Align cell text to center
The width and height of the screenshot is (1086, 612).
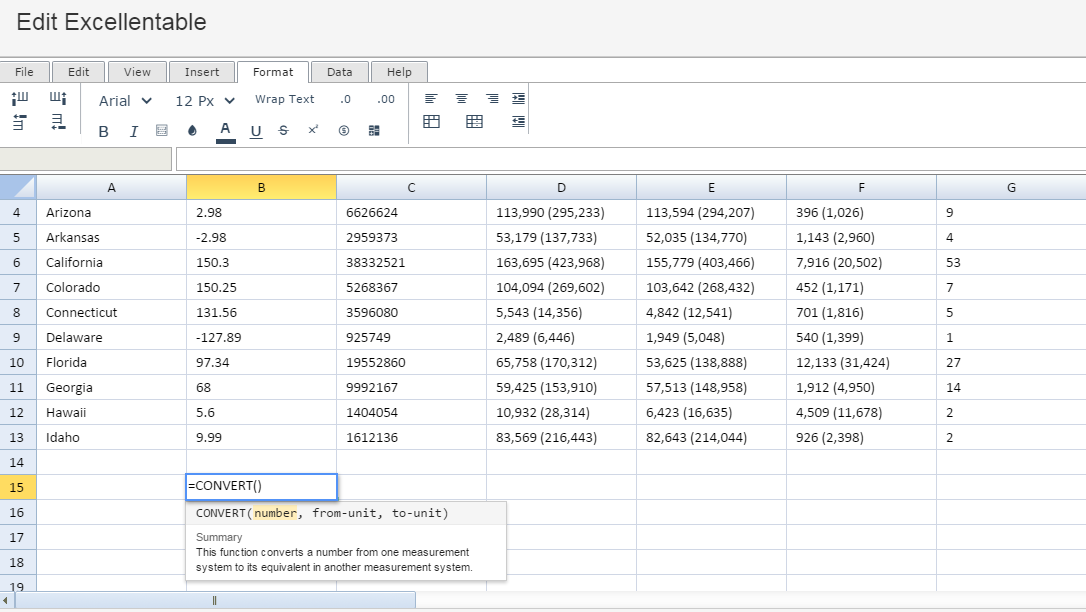[461, 99]
